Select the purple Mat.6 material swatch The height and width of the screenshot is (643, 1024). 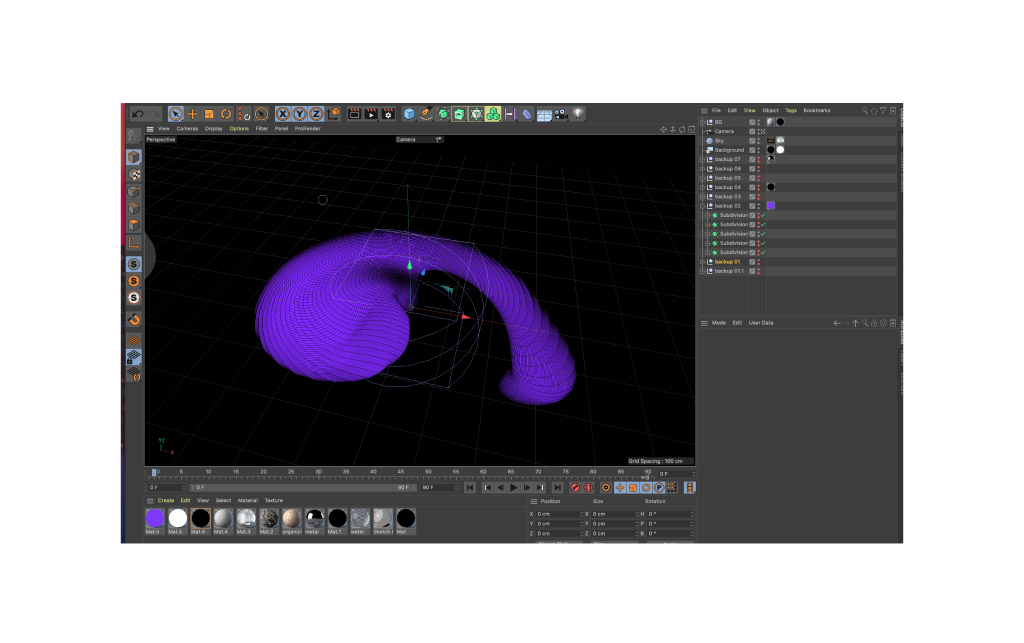pyautogui.click(x=155, y=518)
